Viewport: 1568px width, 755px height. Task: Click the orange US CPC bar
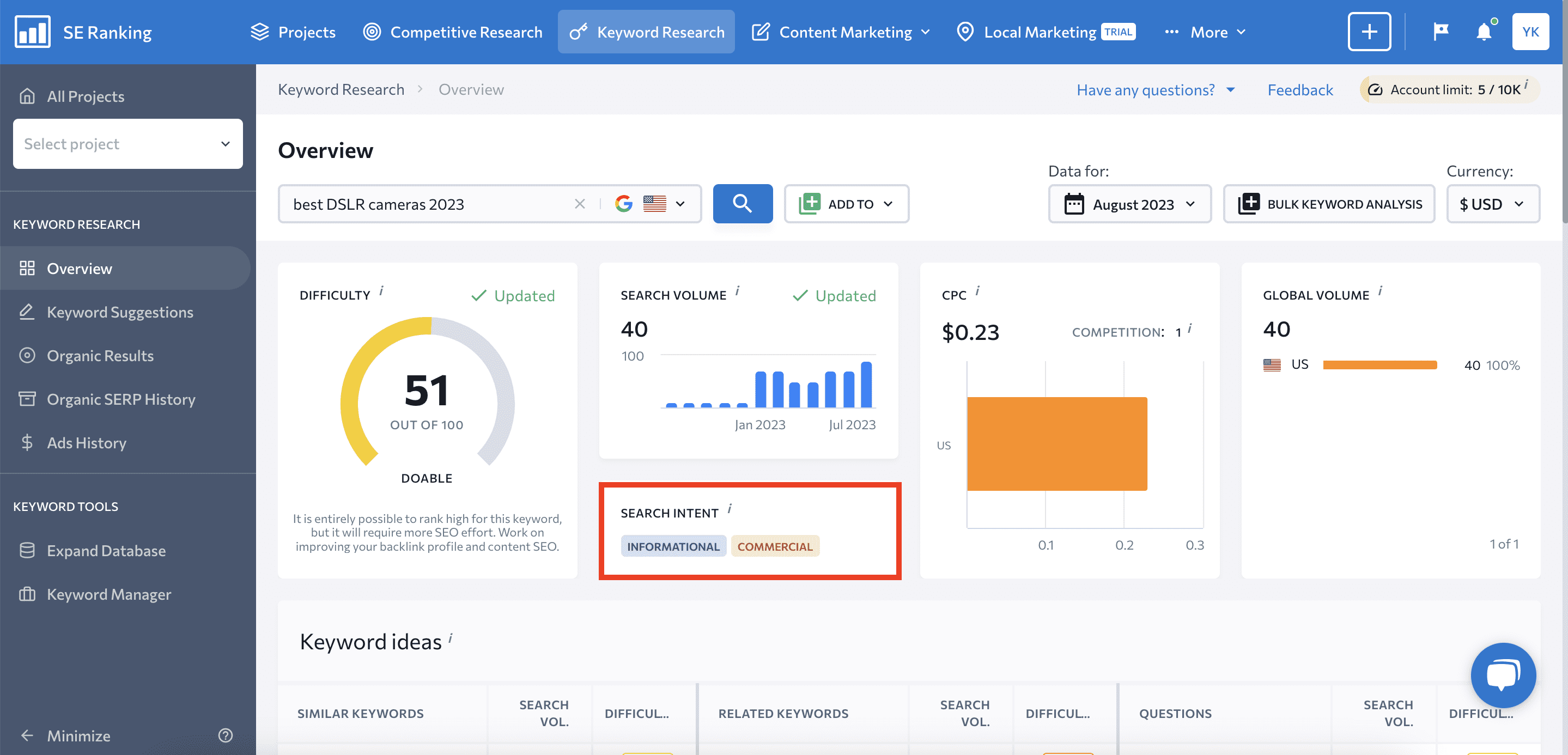[1057, 443]
